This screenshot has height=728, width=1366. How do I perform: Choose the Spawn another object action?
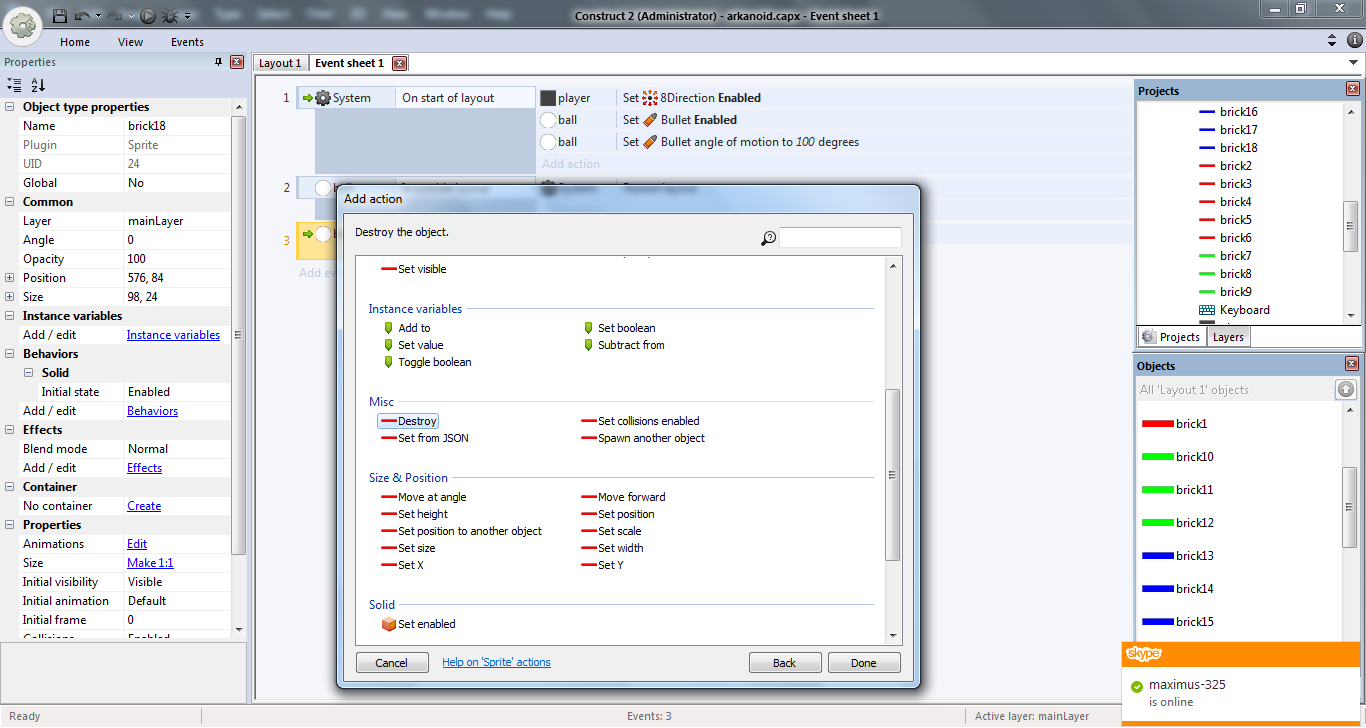click(x=642, y=438)
